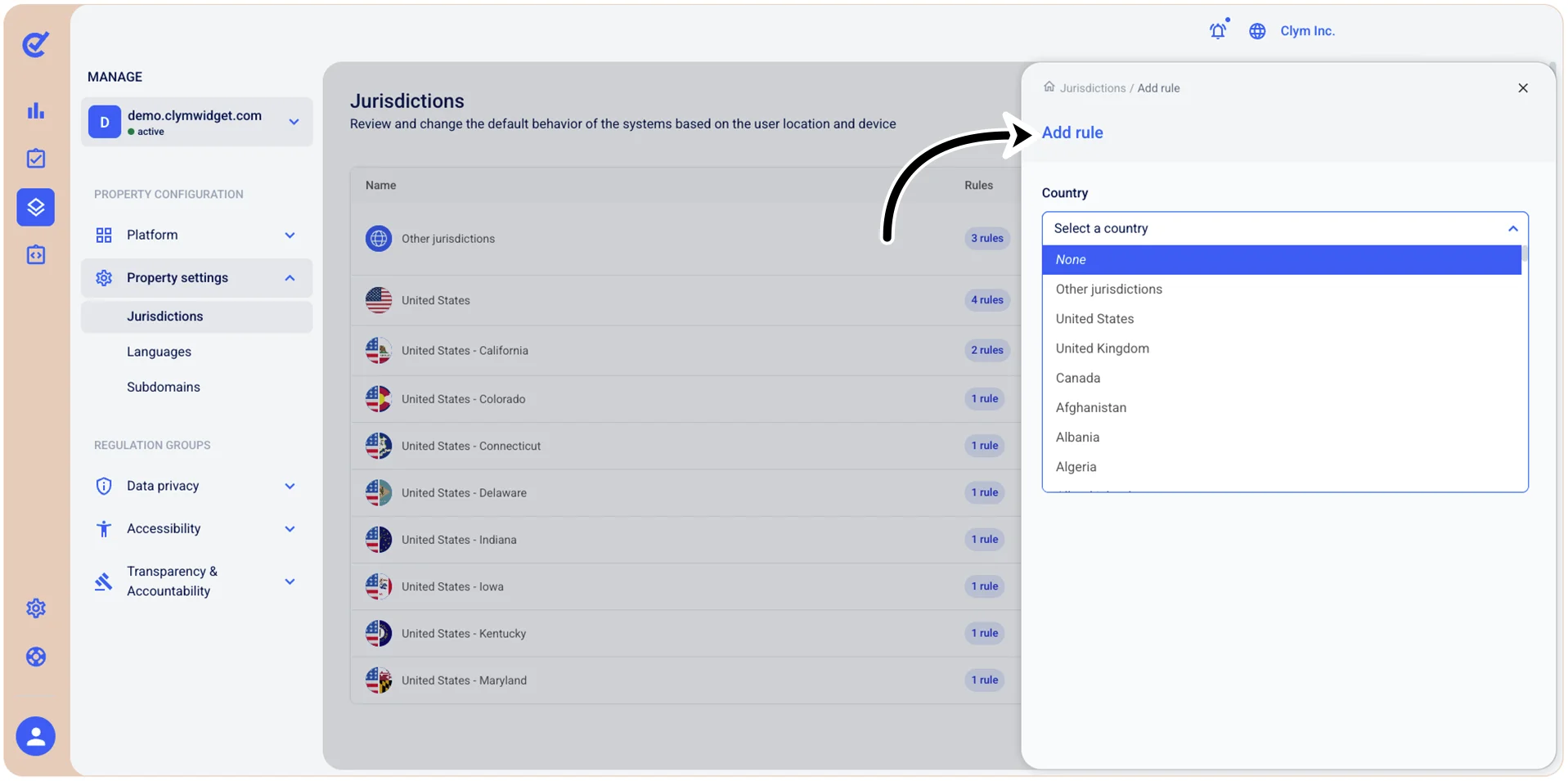Click the Clym logo icon
This screenshot has width=1568, height=781.
(35, 43)
